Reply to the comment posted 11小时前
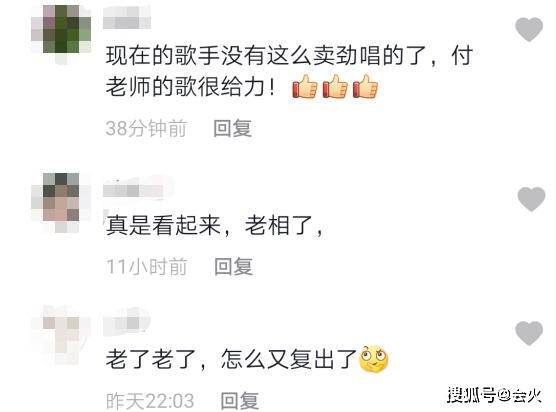The height and width of the screenshot is (412, 556). click(233, 266)
